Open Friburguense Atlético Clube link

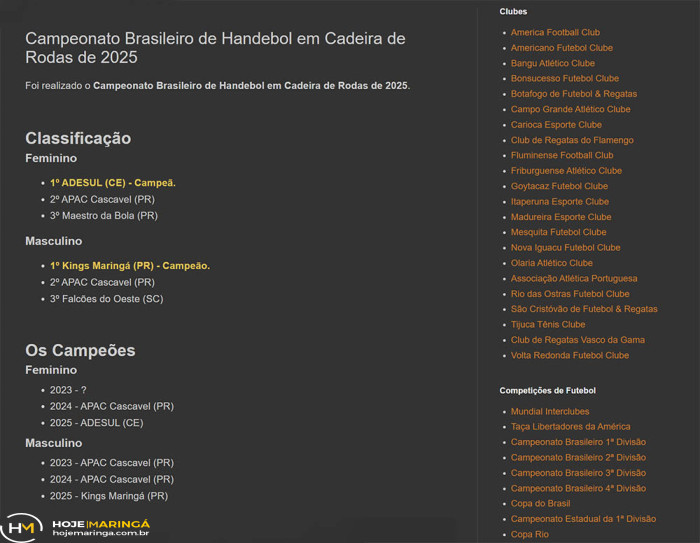click(566, 171)
